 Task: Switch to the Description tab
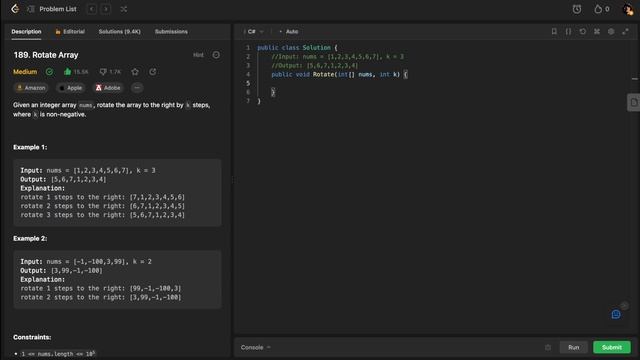[26, 31]
